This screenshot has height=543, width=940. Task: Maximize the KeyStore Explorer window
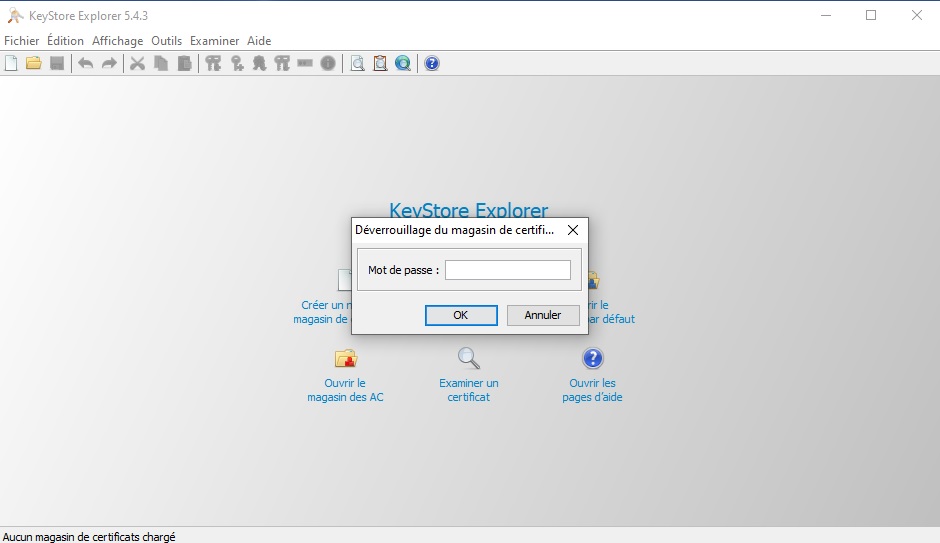(x=871, y=16)
